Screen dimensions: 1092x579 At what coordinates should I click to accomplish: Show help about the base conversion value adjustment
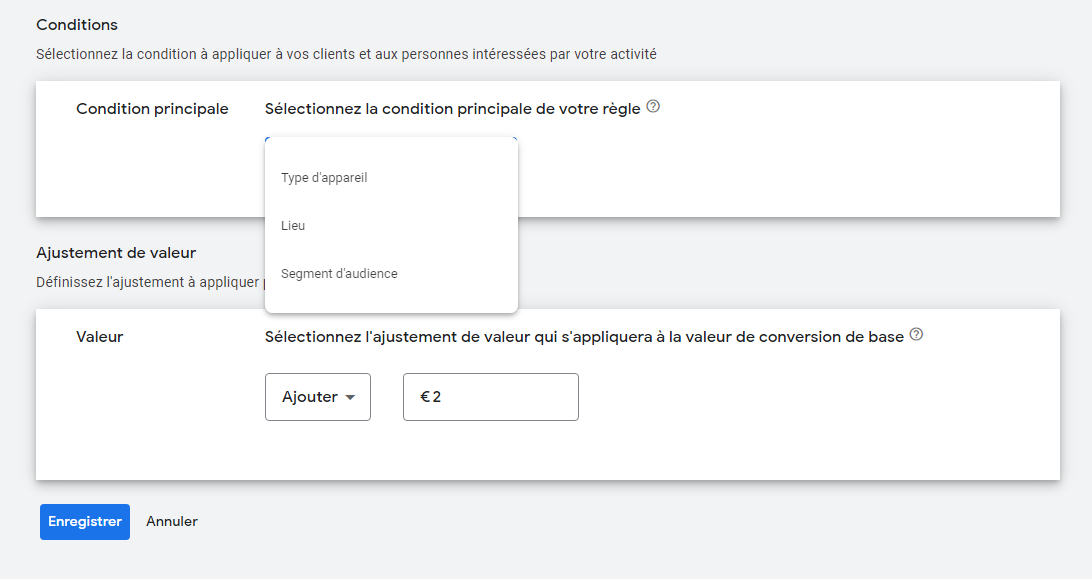point(915,337)
